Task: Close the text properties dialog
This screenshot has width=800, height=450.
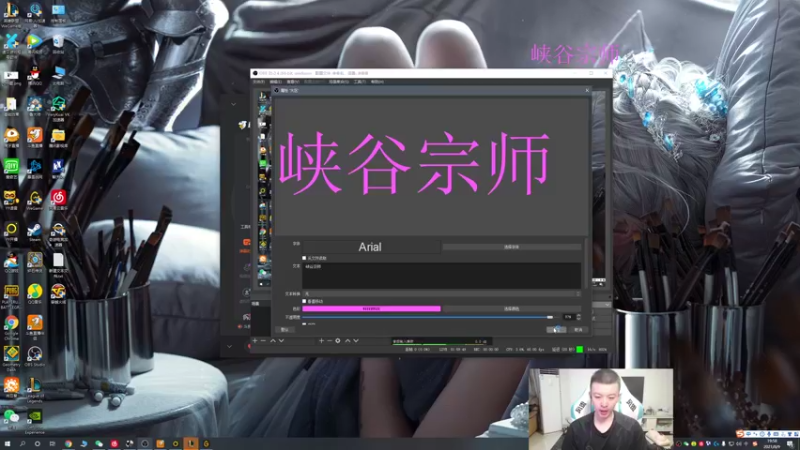Action: (587, 90)
